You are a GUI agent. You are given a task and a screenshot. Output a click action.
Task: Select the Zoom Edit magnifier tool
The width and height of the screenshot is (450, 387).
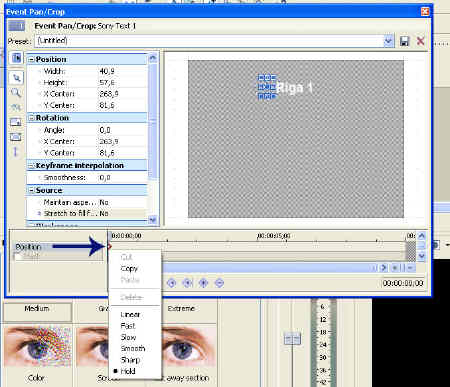coord(16,93)
